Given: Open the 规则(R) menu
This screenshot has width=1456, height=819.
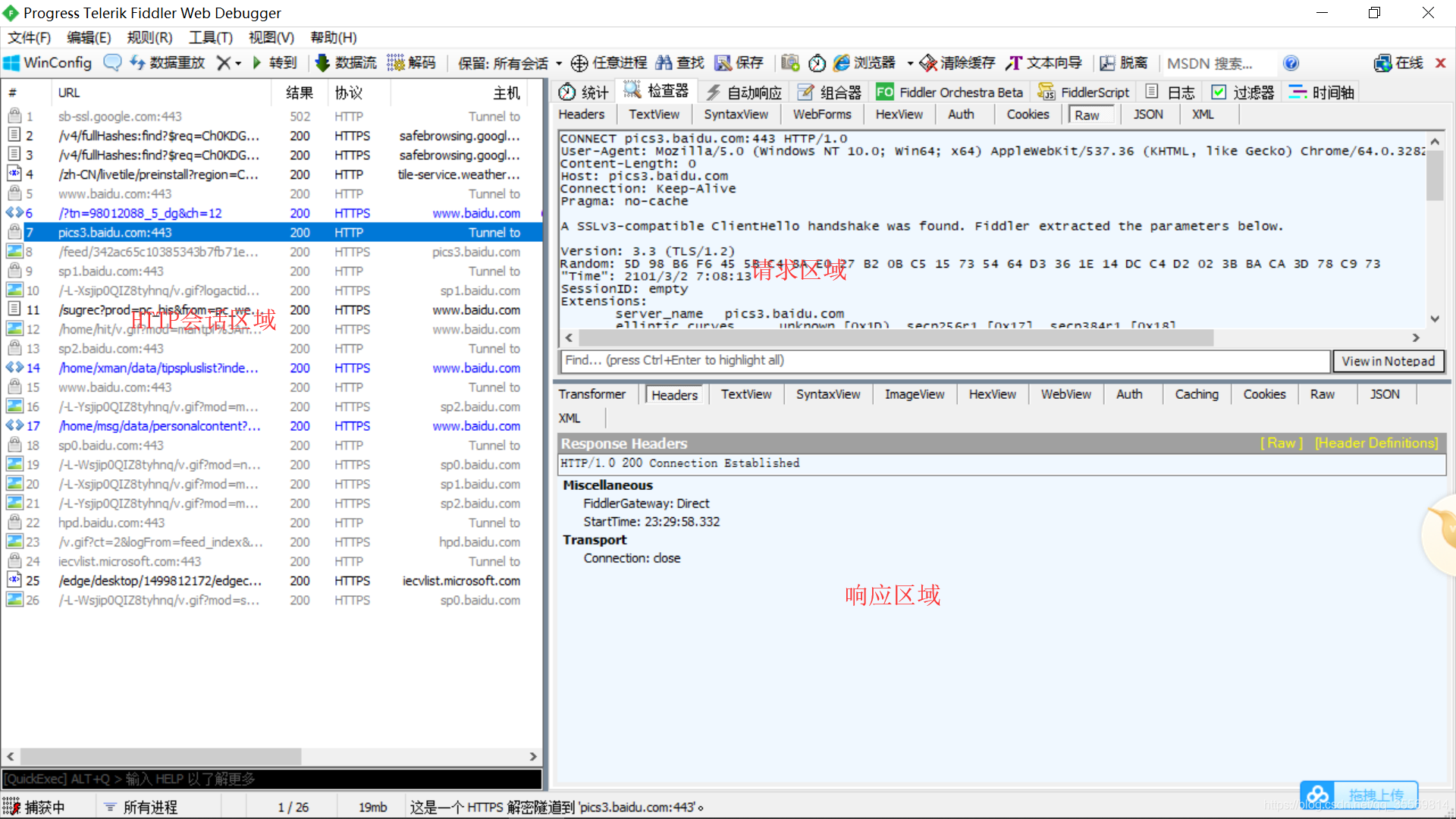Looking at the screenshot, I should tap(149, 37).
